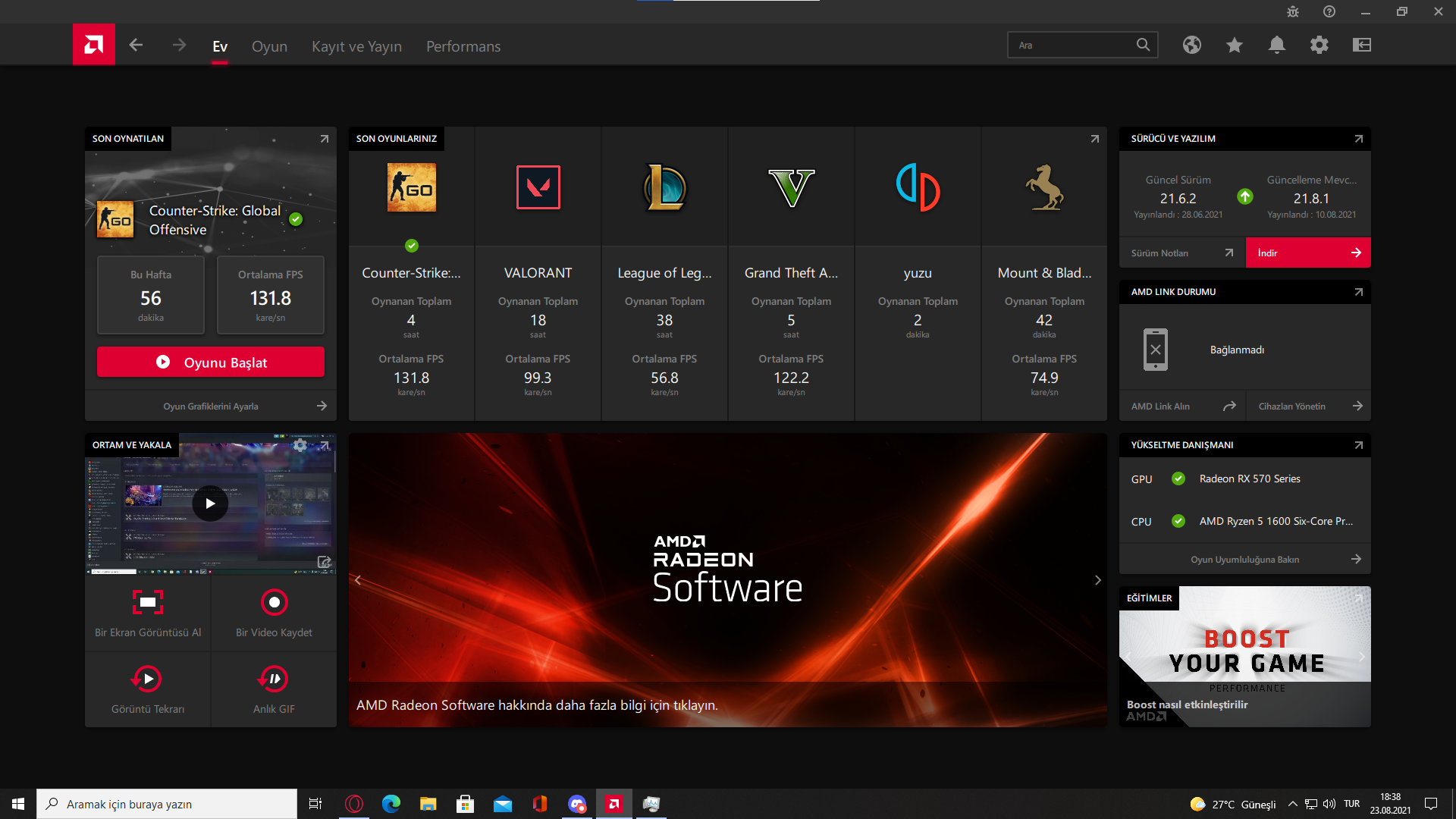Image resolution: width=1456 pixels, height=819 pixels.
Task: Click the taskbar search box
Action: click(x=167, y=804)
